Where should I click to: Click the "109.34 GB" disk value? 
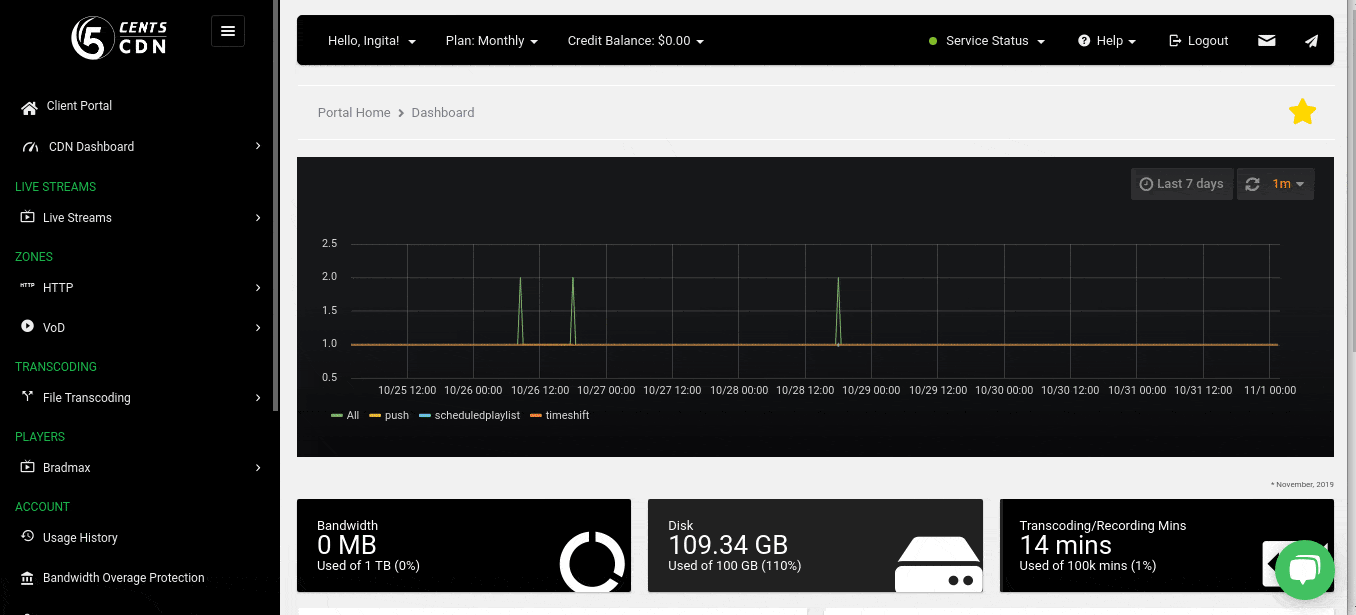click(728, 545)
